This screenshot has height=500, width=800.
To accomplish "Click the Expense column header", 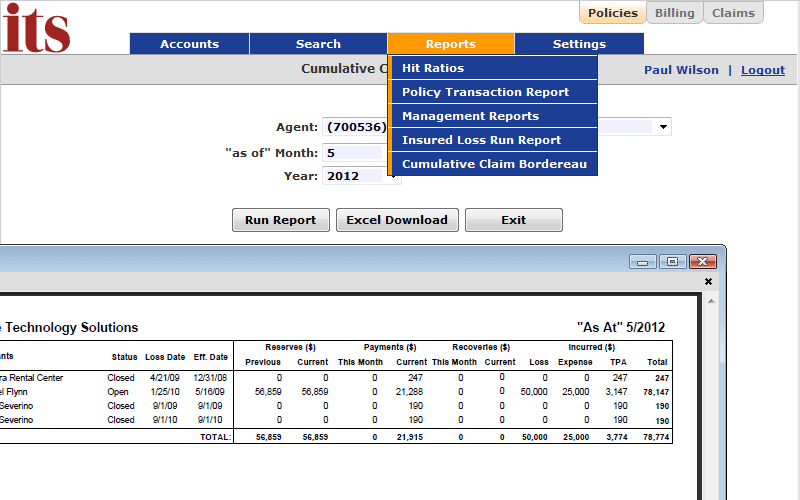I will point(575,362).
